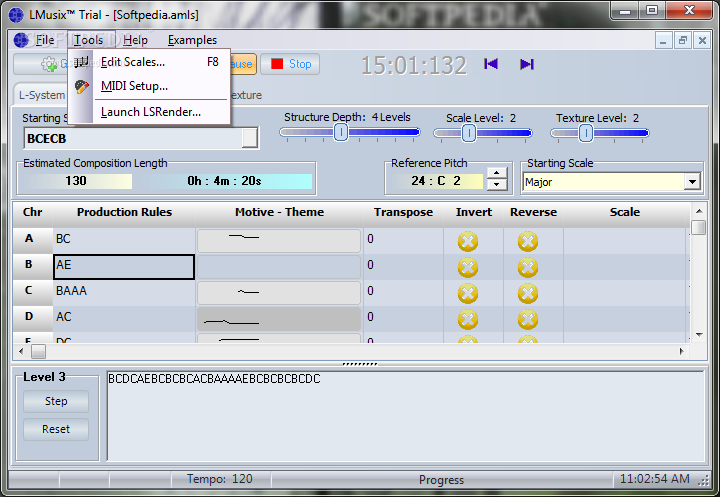Screen dimensions: 720x497
Task: Restore the inner document window
Action: (683, 41)
